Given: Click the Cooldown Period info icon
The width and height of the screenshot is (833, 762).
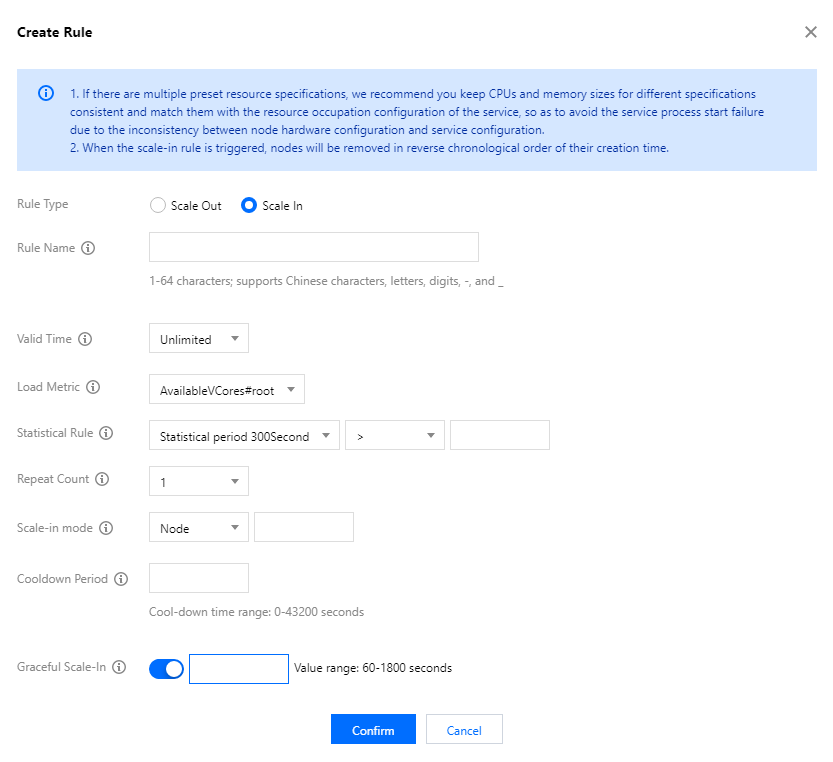Looking at the screenshot, I should (x=121, y=579).
